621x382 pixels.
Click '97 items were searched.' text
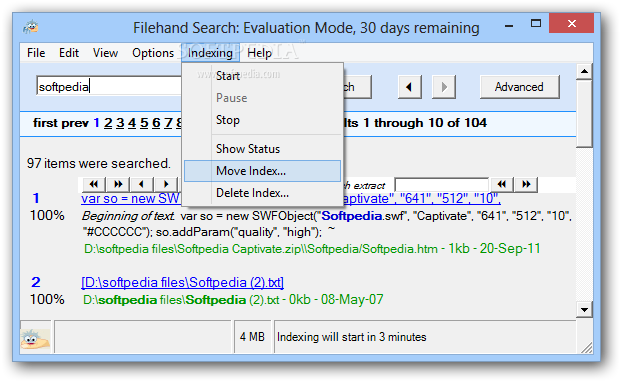[x=99, y=163]
